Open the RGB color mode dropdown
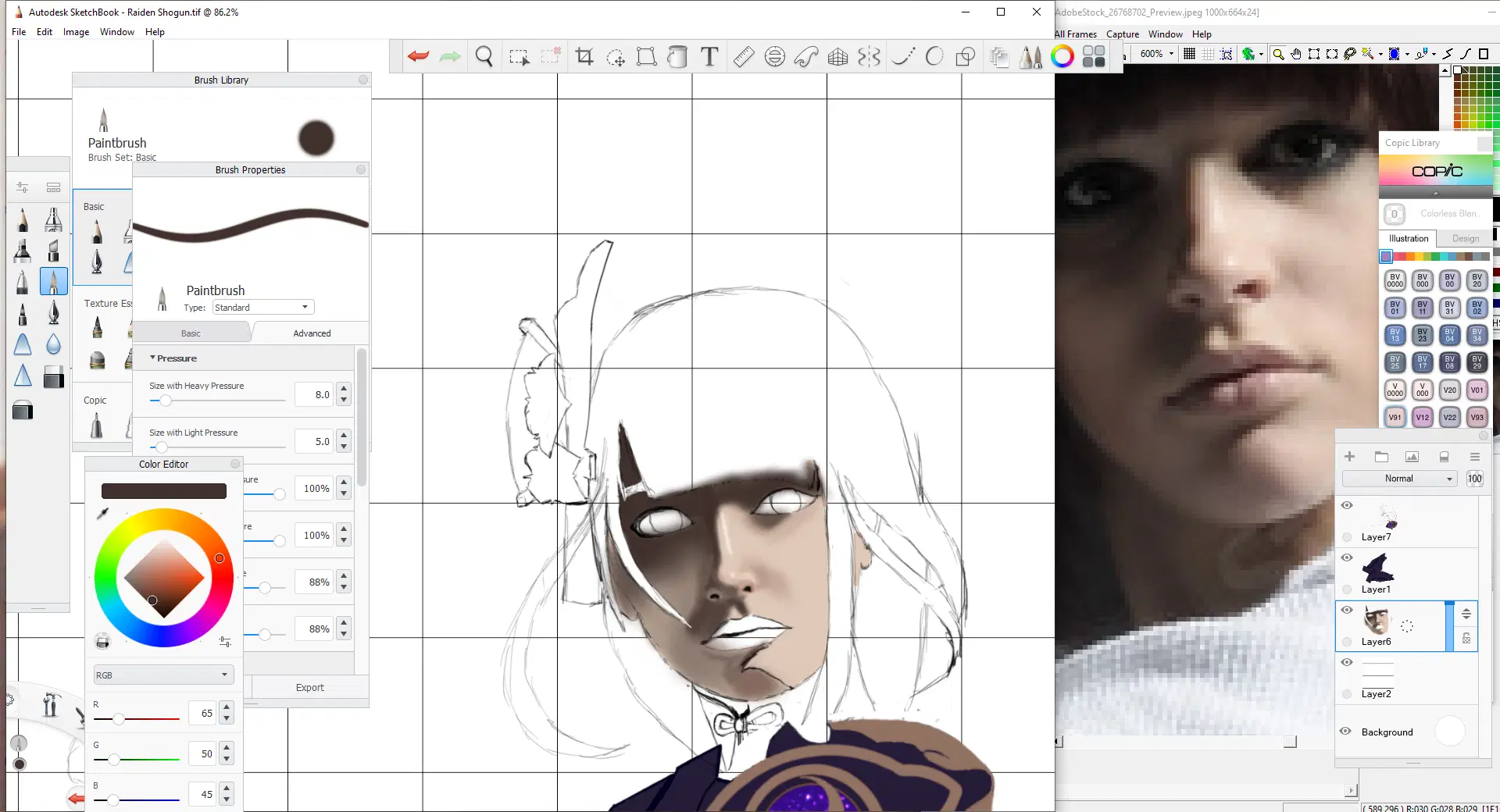The width and height of the screenshot is (1500, 812). 163,675
